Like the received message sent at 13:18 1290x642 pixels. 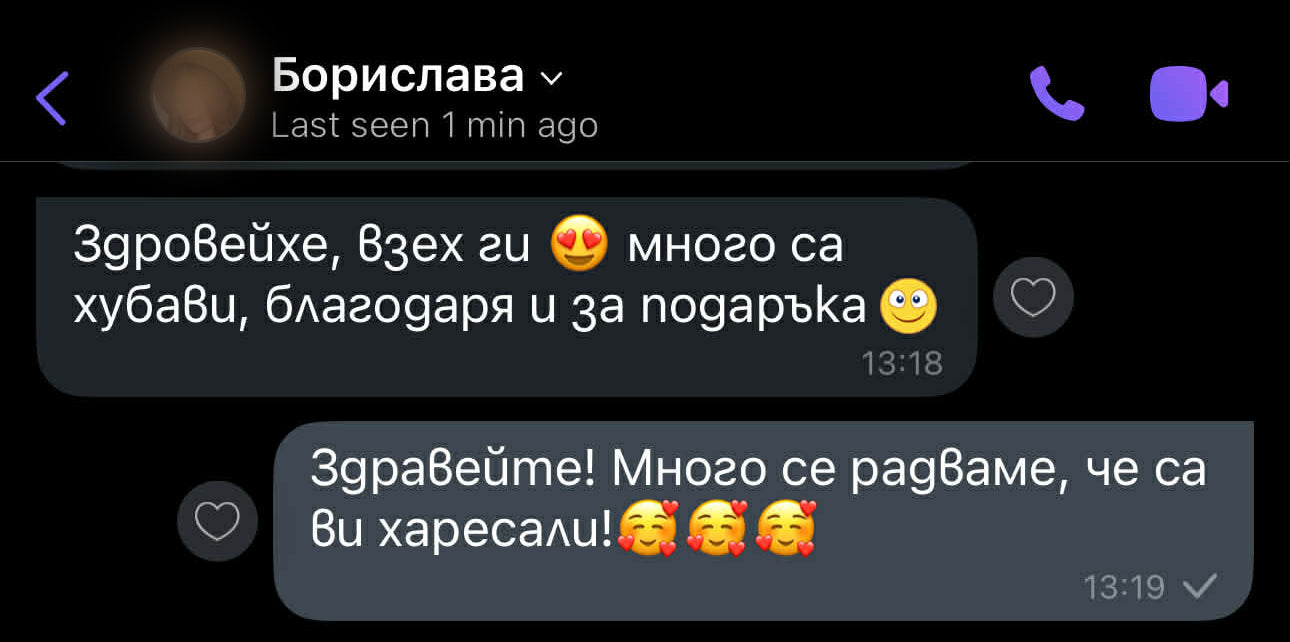(x=1033, y=298)
